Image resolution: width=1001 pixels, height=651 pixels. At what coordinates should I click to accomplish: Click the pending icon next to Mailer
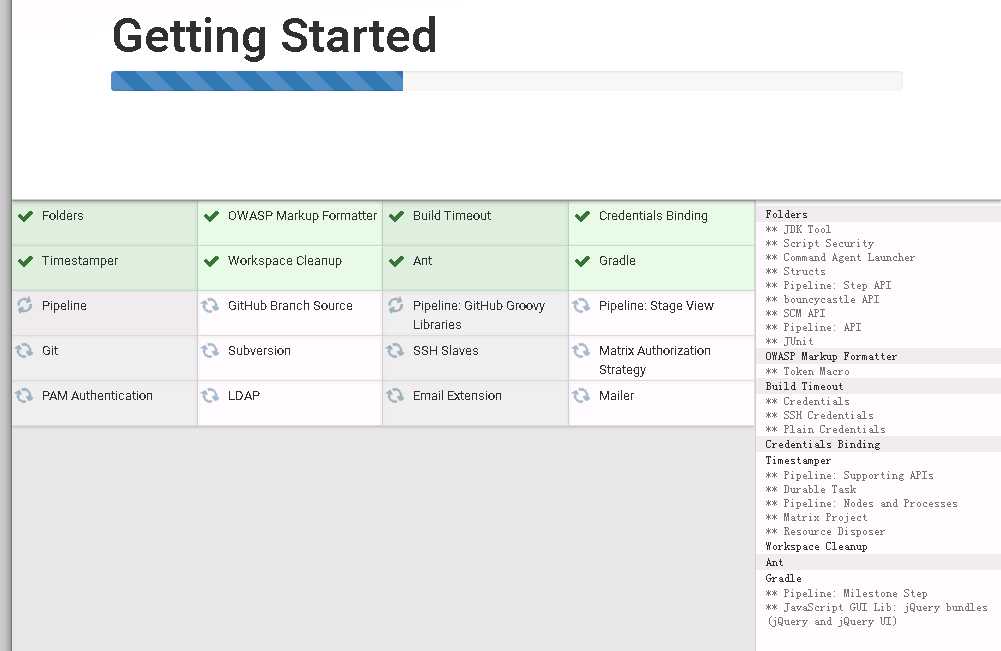581,396
